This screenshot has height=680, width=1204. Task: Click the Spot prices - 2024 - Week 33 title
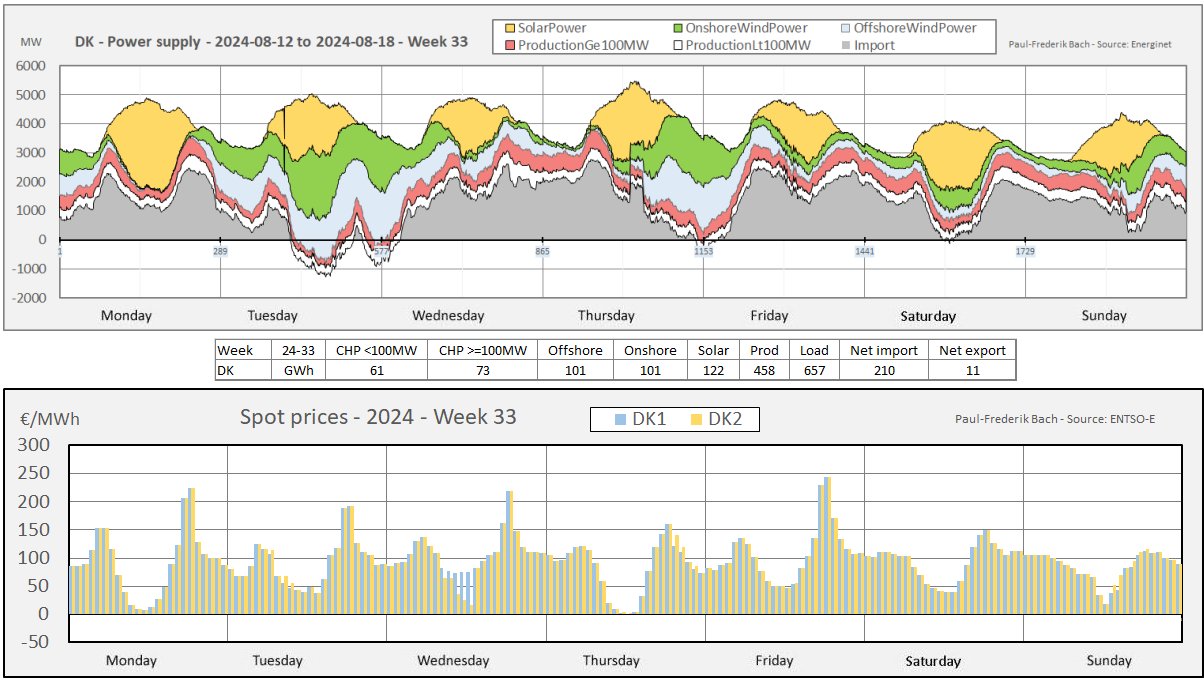pos(378,417)
